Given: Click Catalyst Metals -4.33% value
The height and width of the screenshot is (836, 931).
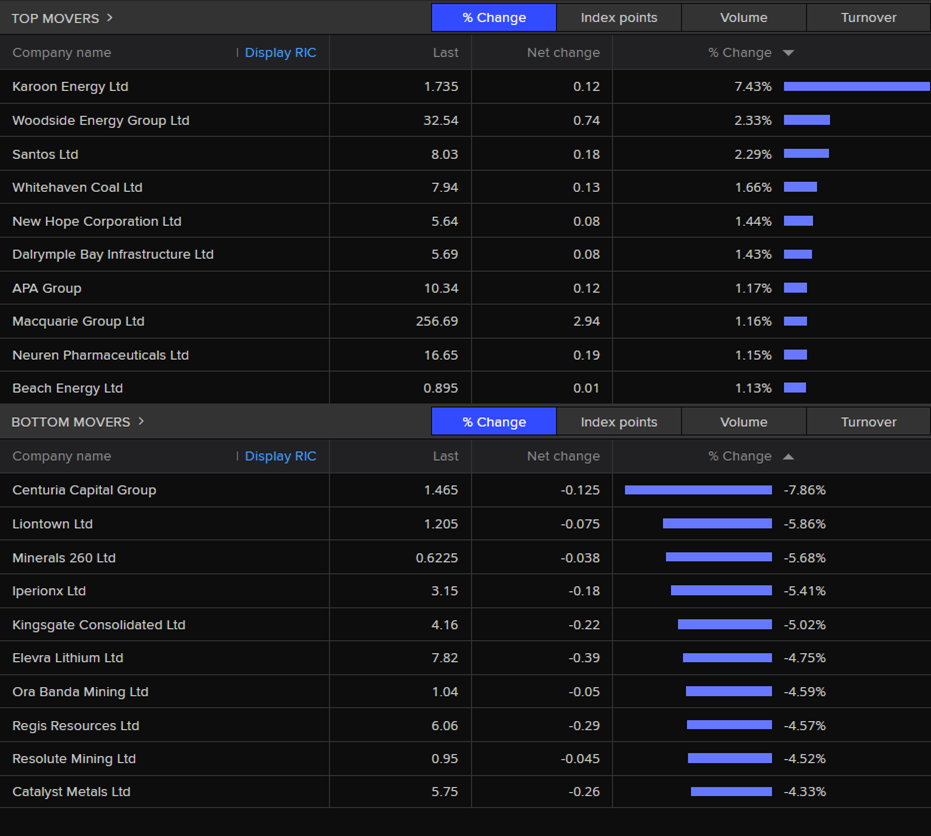Looking at the screenshot, I should tap(805, 792).
